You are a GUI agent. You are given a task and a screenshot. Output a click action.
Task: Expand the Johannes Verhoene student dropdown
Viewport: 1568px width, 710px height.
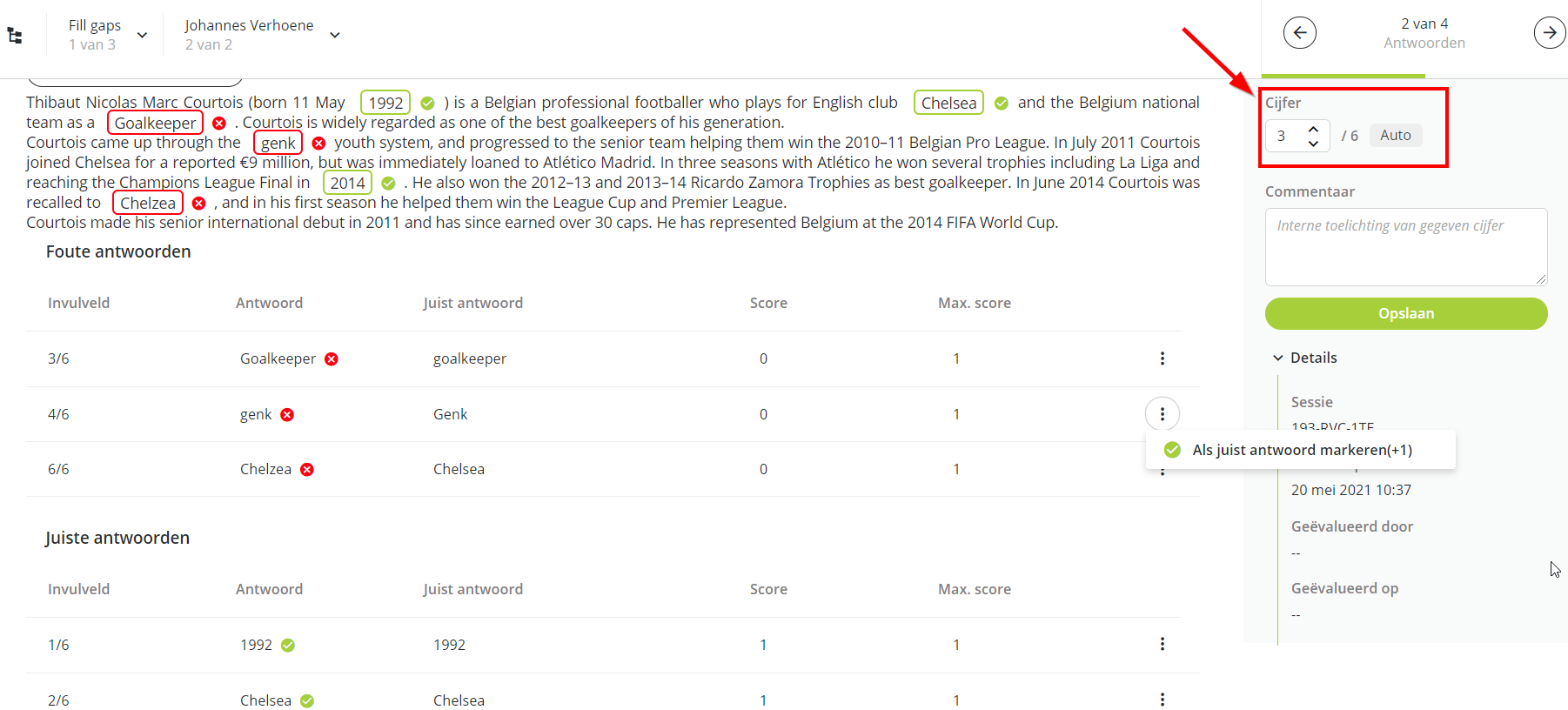point(335,35)
